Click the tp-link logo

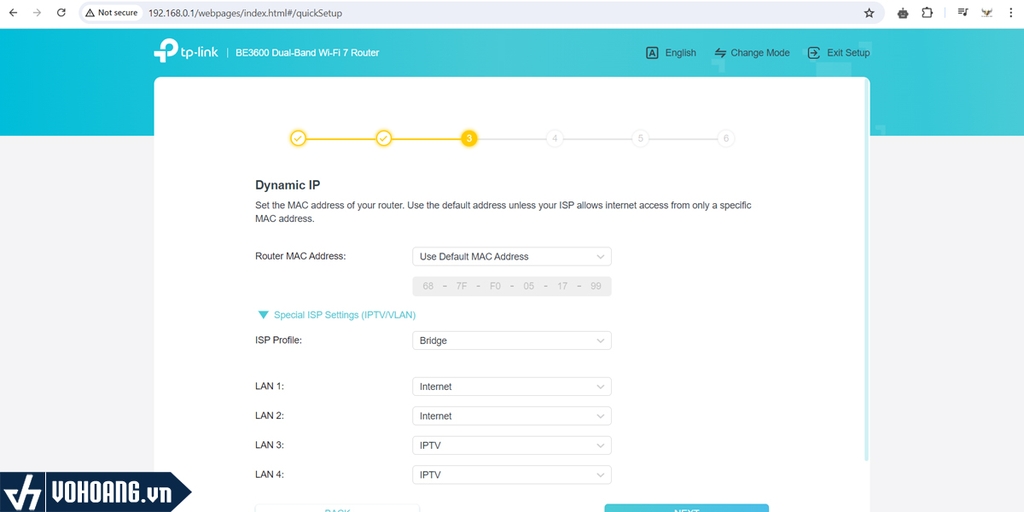186,51
